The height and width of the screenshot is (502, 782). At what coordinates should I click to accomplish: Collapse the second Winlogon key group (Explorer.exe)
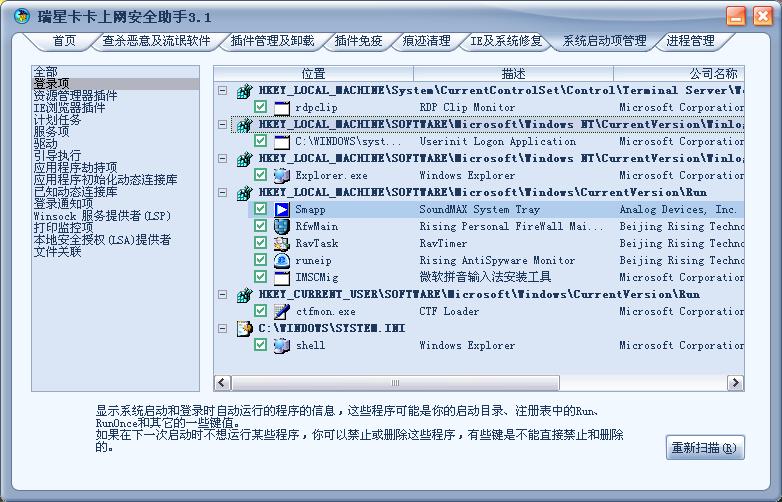click(x=222, y=158)
